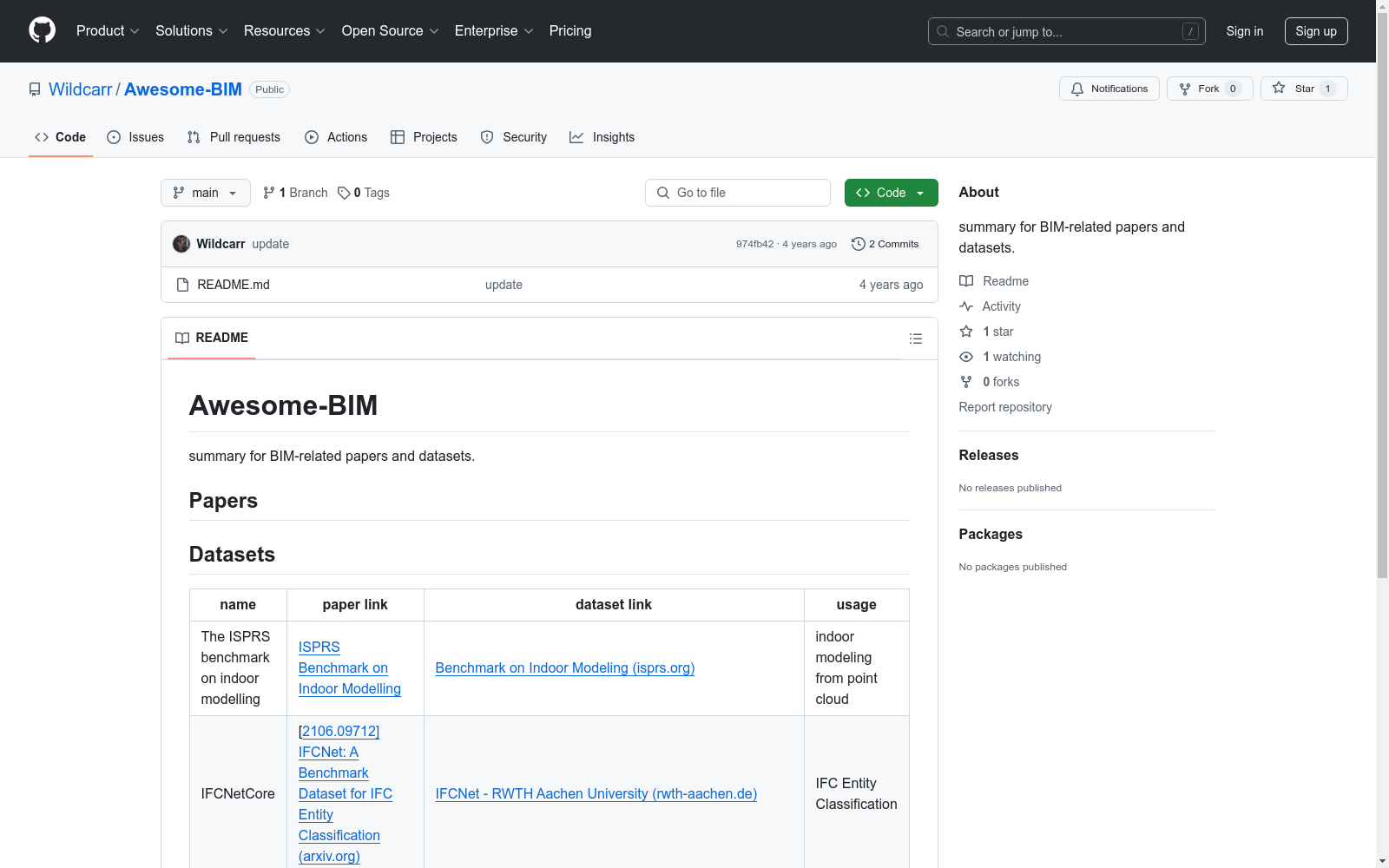Click the tag icon beside 0 Tags
The height and width of the screenshot is (868, 1389).
click(x=344, y=193)
